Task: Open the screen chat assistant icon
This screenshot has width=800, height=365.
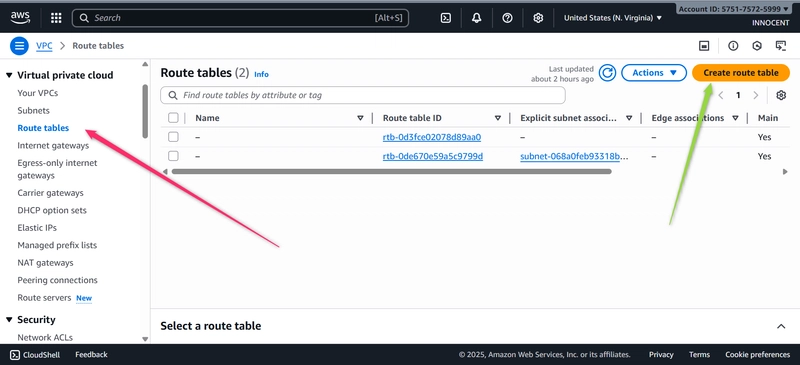Action: click(x=781, y=46)
